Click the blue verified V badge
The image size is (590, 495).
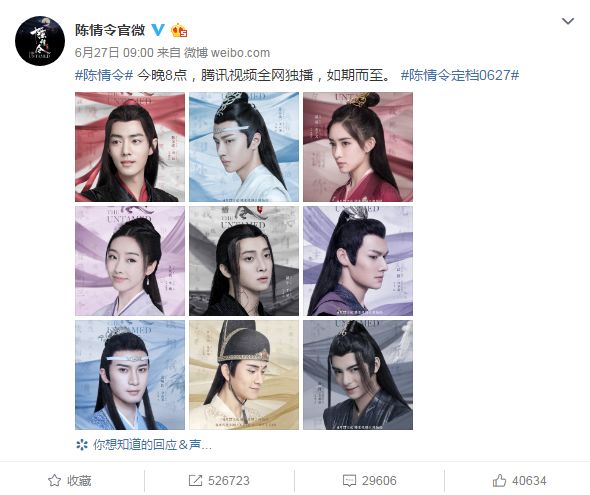coord(158,30)
